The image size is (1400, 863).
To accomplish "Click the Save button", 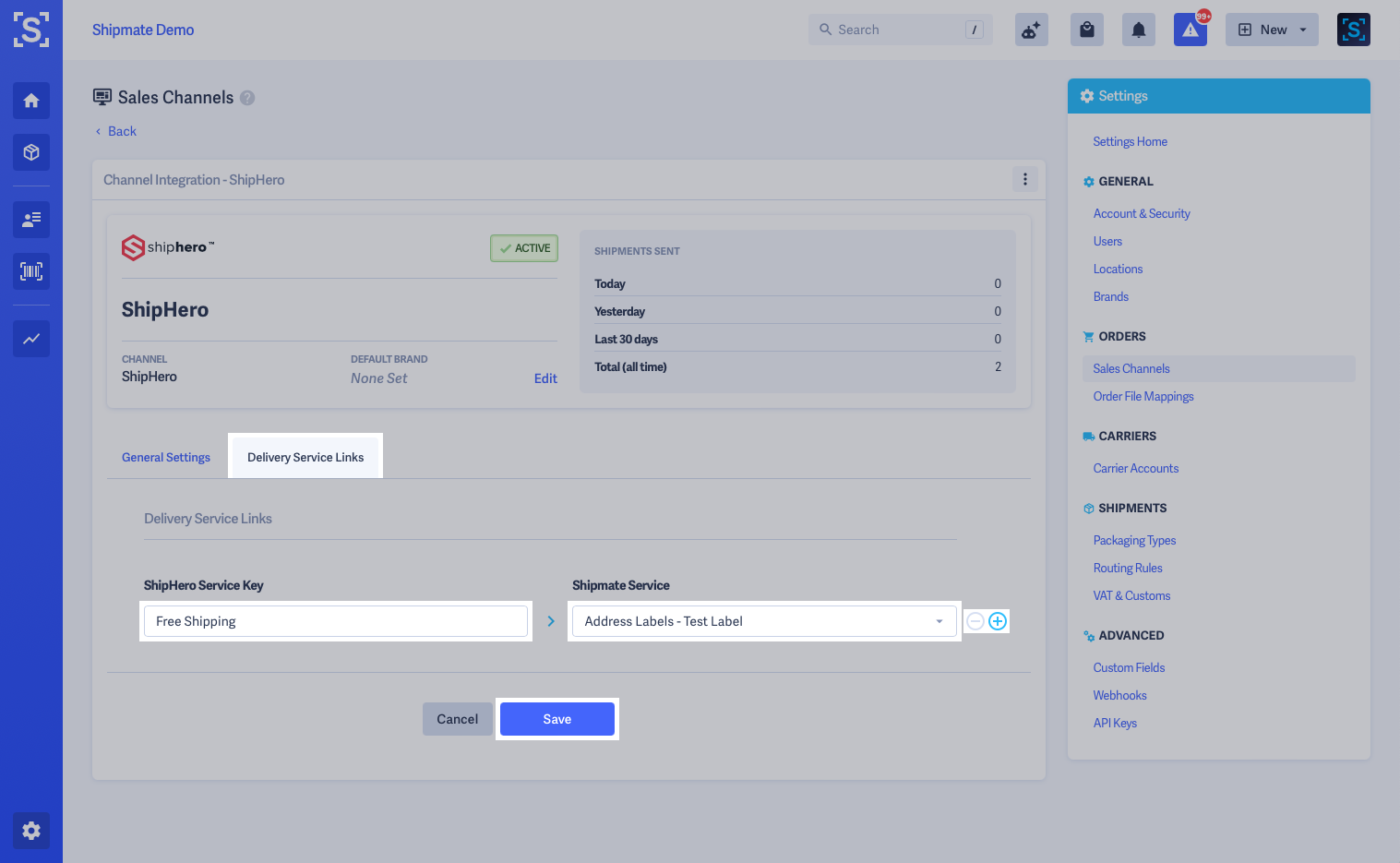I will click(557, 719).
